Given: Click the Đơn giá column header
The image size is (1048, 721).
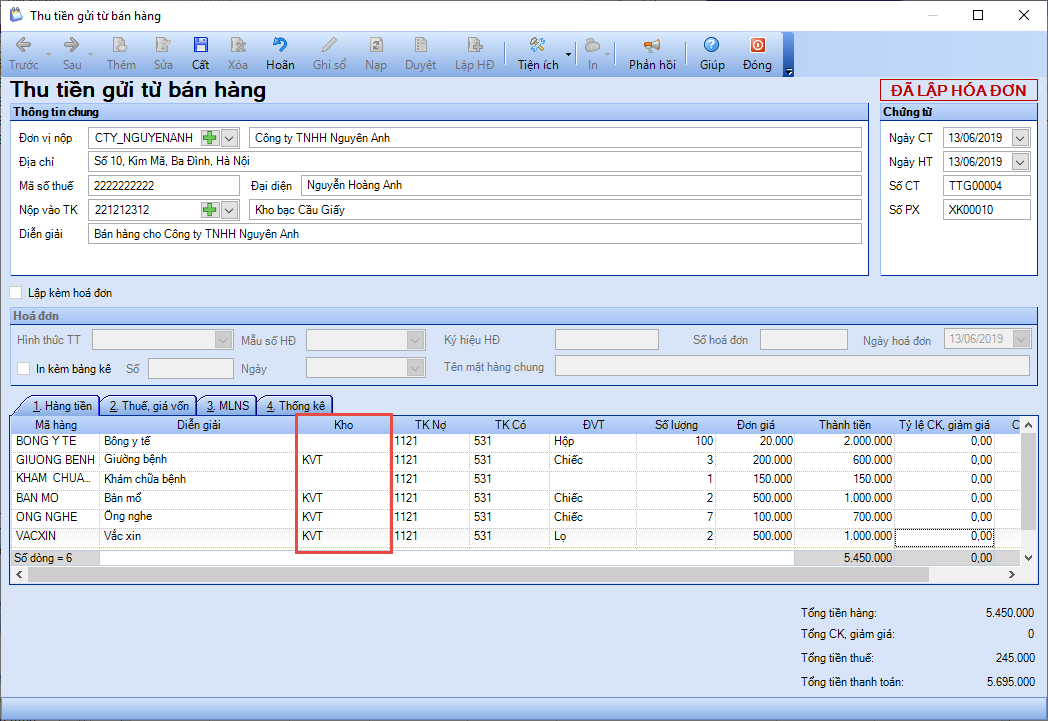Looking at the screenshot, I should pyautogui.click(x=756, y=425).
